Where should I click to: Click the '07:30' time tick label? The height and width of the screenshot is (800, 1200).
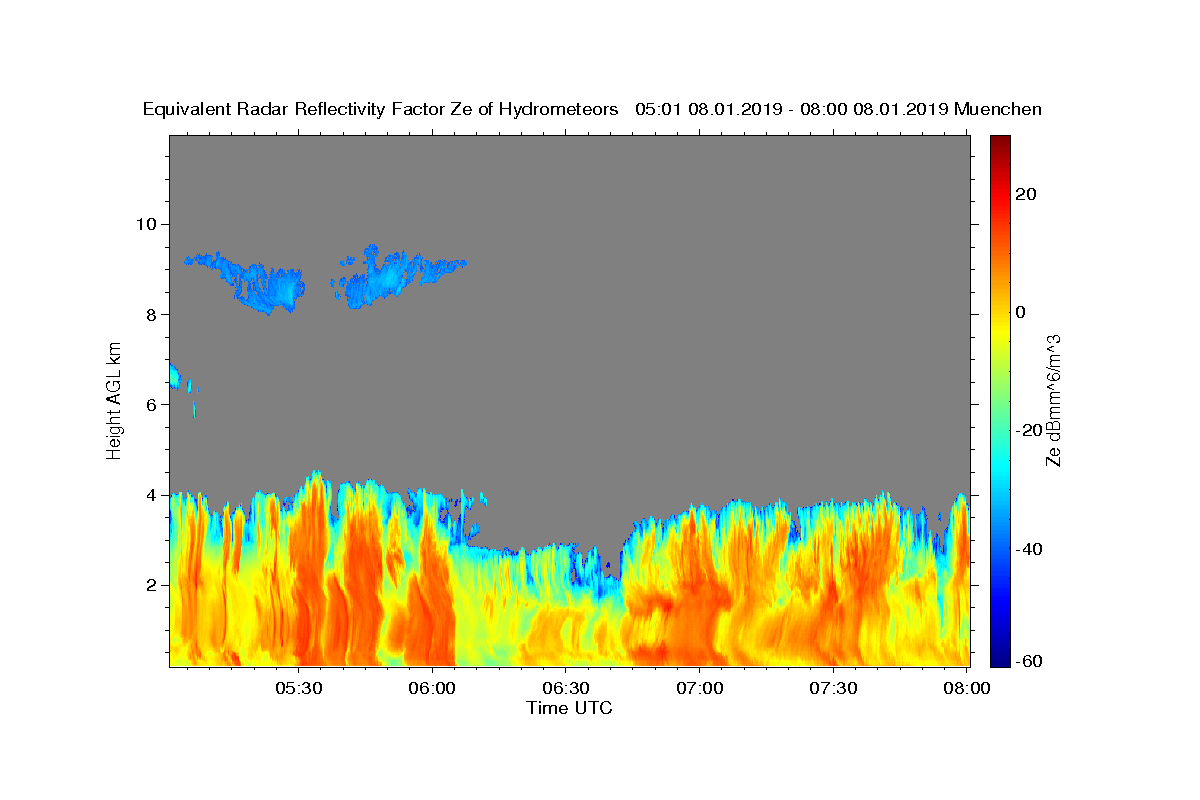click(832, 688)
